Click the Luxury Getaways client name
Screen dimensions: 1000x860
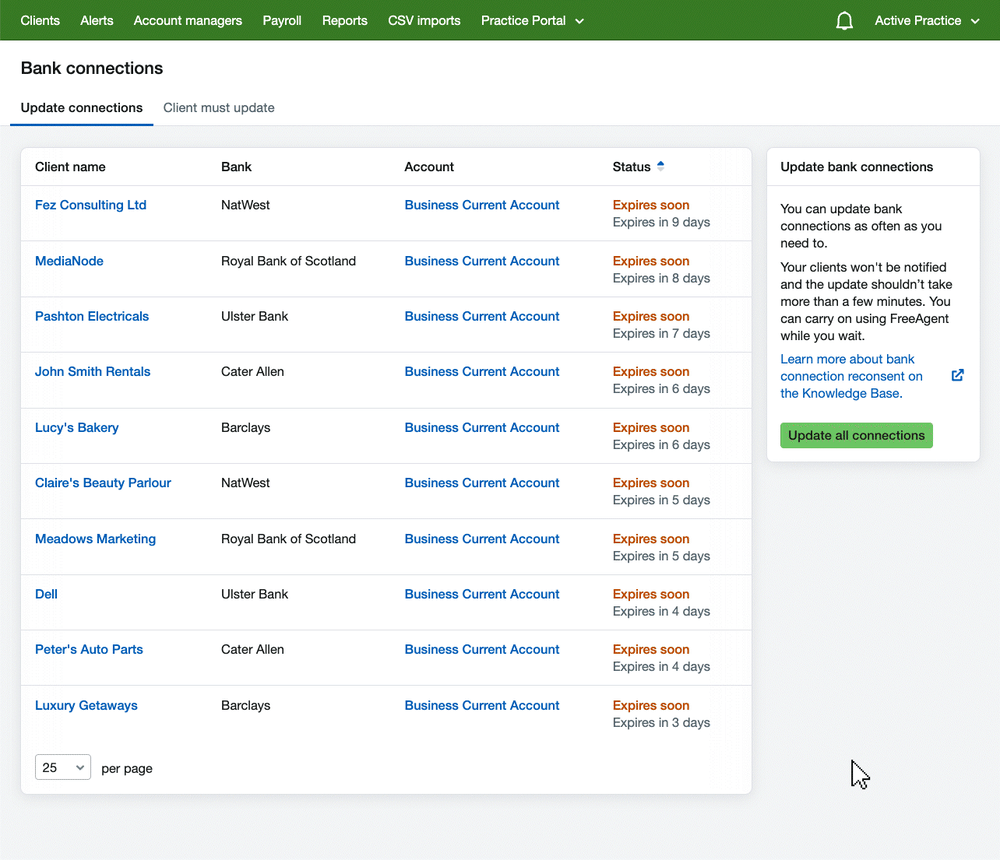86,705
